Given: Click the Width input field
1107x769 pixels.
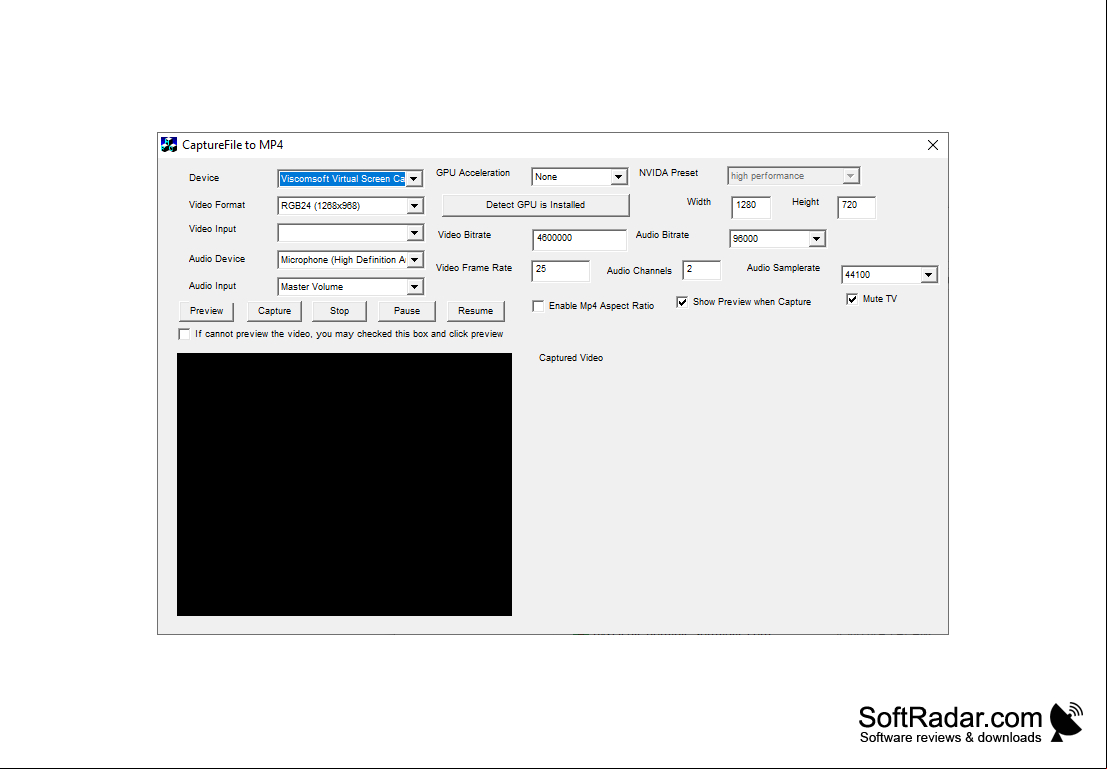Looking at the screenshot, I should tap(751, 207).
